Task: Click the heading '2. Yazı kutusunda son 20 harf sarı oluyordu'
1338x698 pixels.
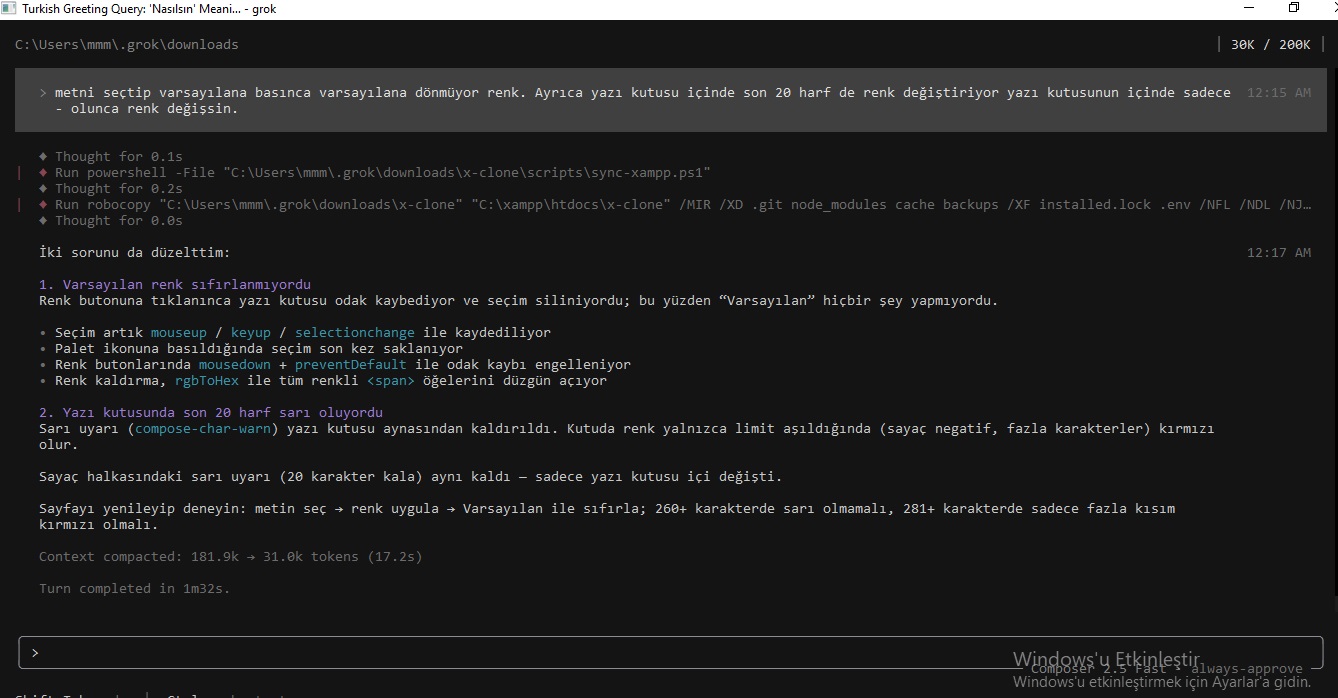Action: pyautogui.click(x=211, y=412)
